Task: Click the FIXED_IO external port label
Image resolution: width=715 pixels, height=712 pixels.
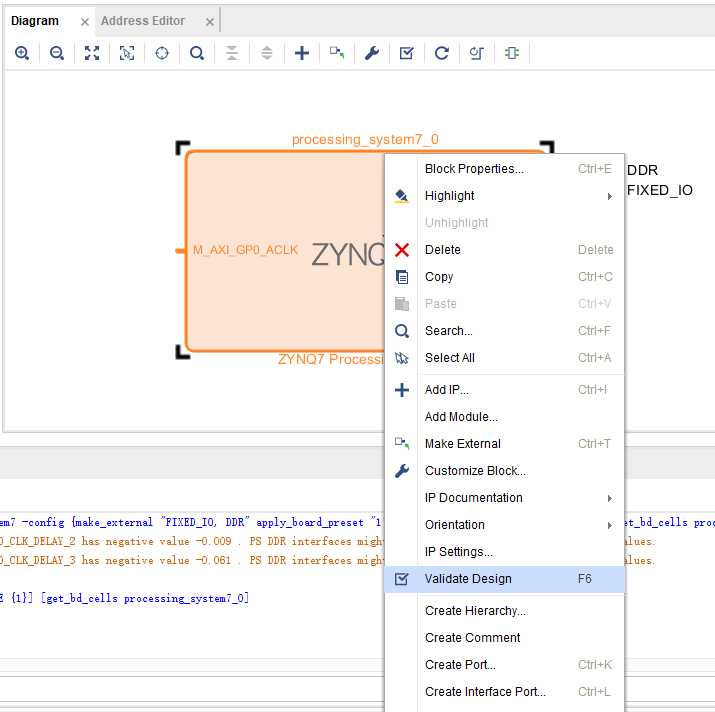Action: coord(659,191)
